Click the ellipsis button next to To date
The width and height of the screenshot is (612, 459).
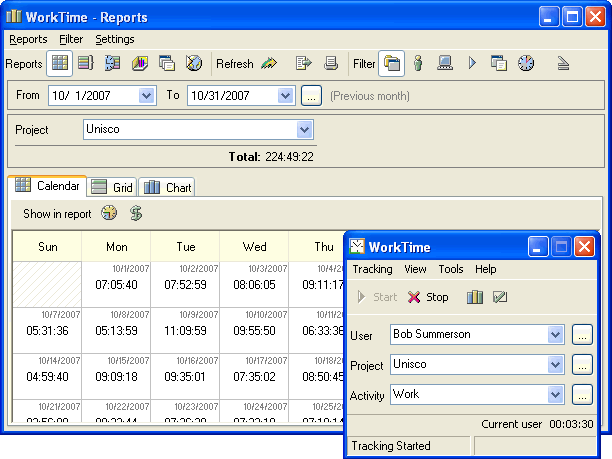[311, 95]
